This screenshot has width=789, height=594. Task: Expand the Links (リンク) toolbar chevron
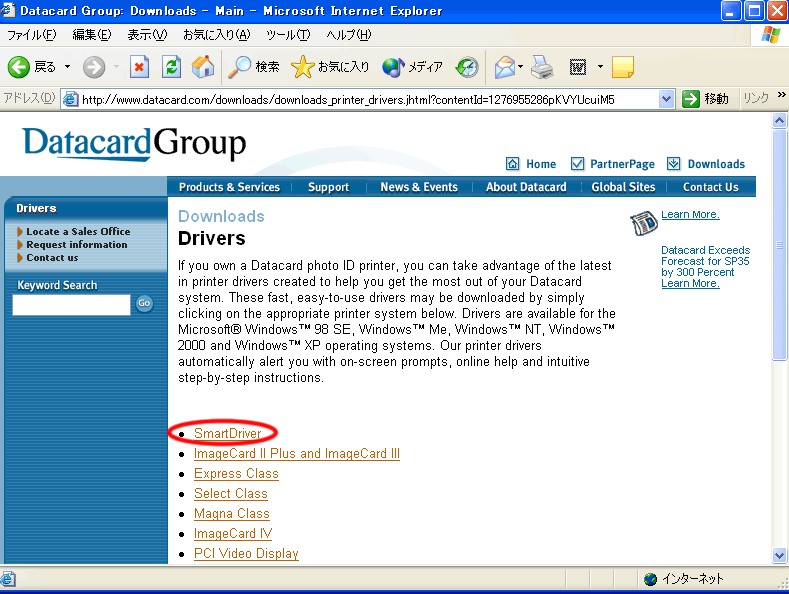click(781, 95)
